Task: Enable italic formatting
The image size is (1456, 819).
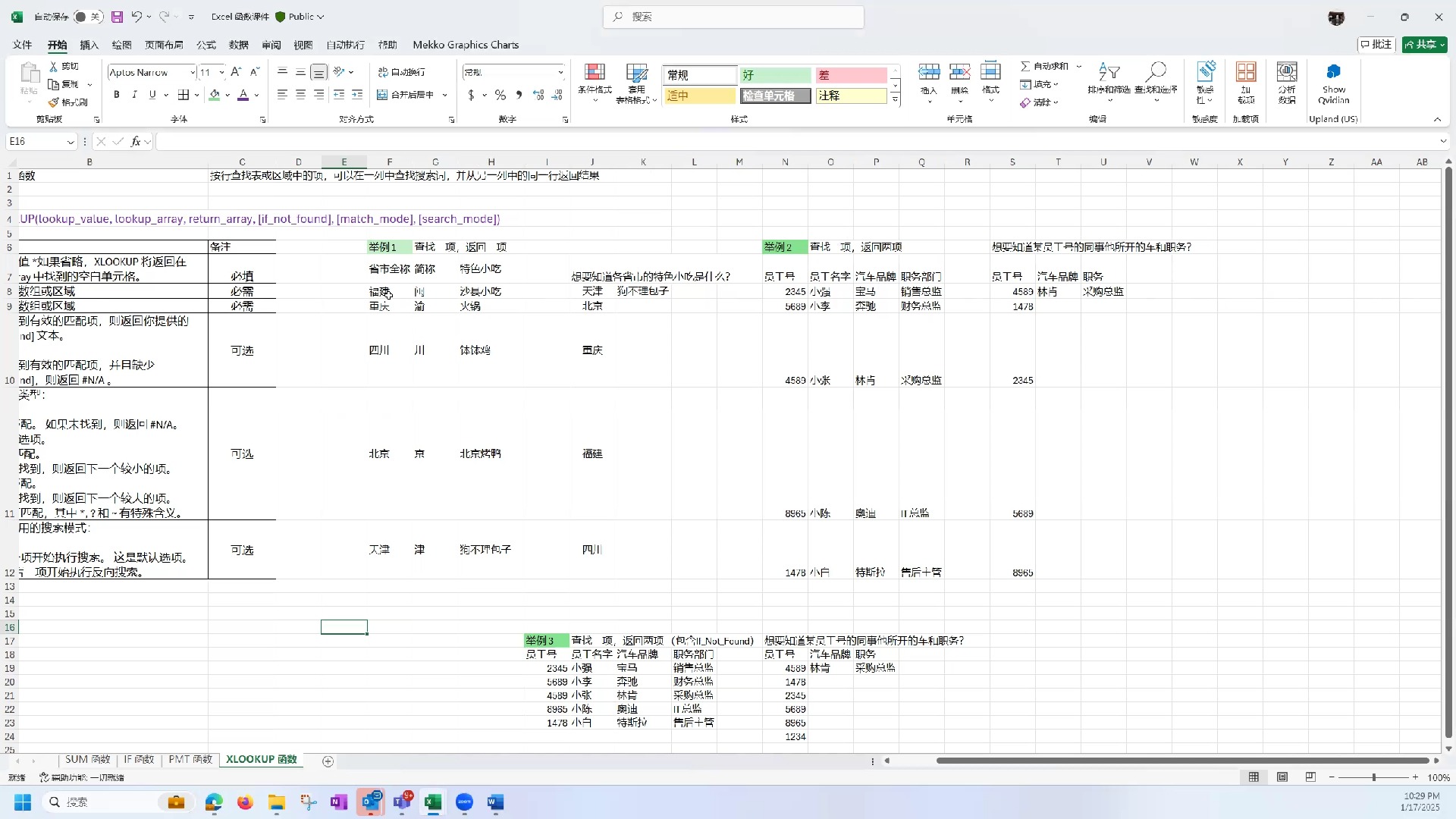Action: 133,94
